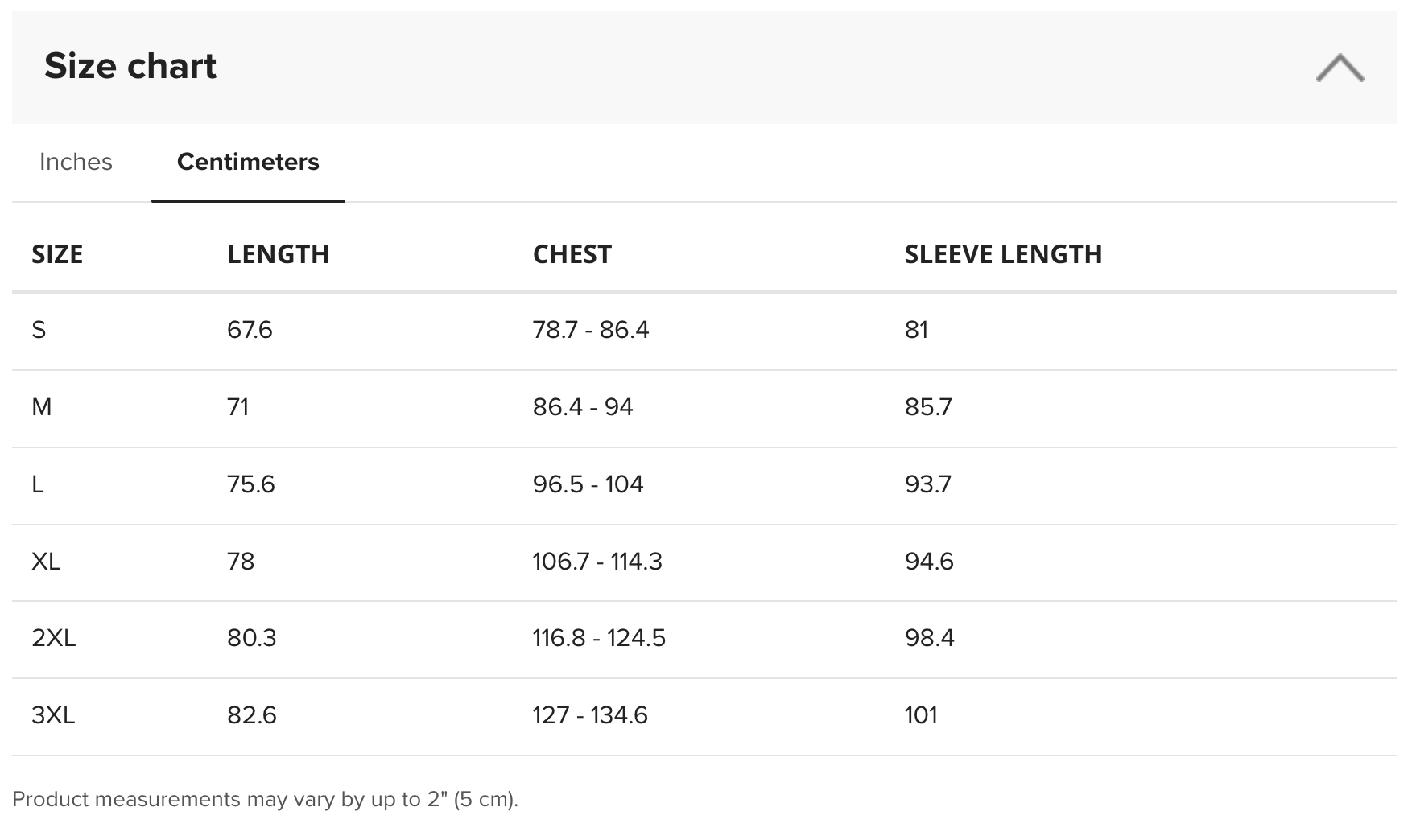Viewport: 1412px width, 840px height.
Task: Click the 101 sleeve length value
Action: click(921, 715)
